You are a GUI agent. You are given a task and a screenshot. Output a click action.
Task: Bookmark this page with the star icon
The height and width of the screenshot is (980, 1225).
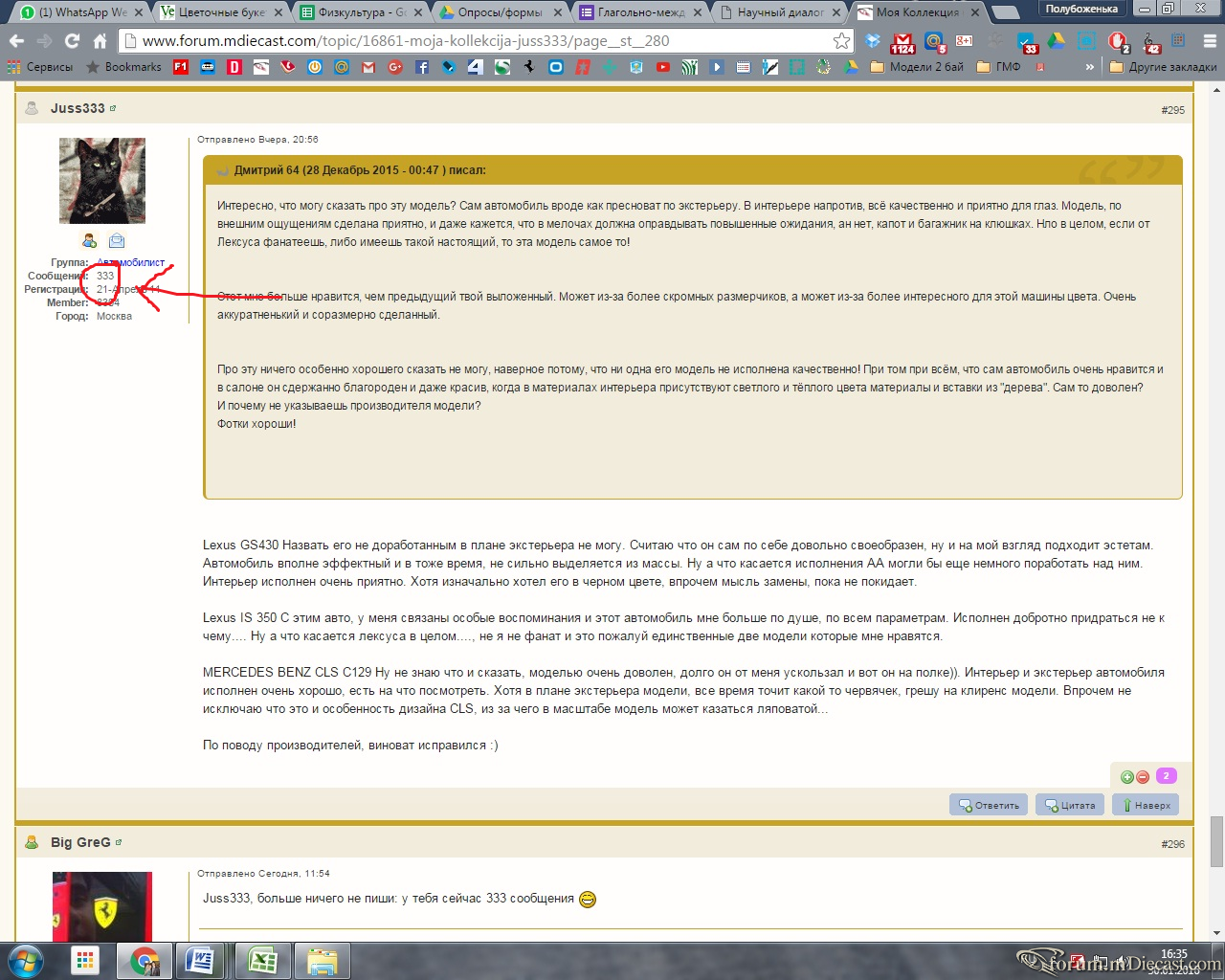pos(841,41)
